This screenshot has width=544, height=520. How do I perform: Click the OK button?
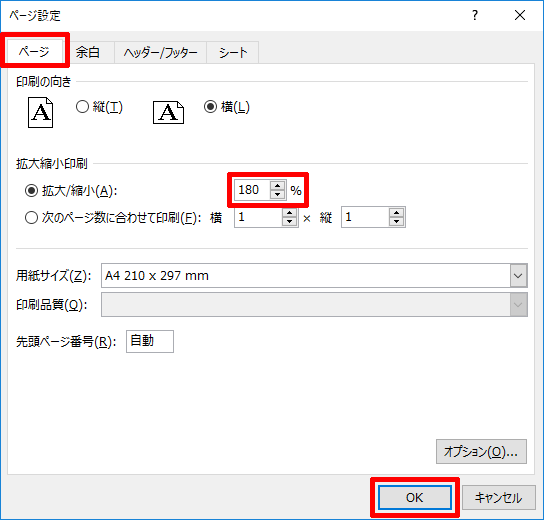[415, 497]
